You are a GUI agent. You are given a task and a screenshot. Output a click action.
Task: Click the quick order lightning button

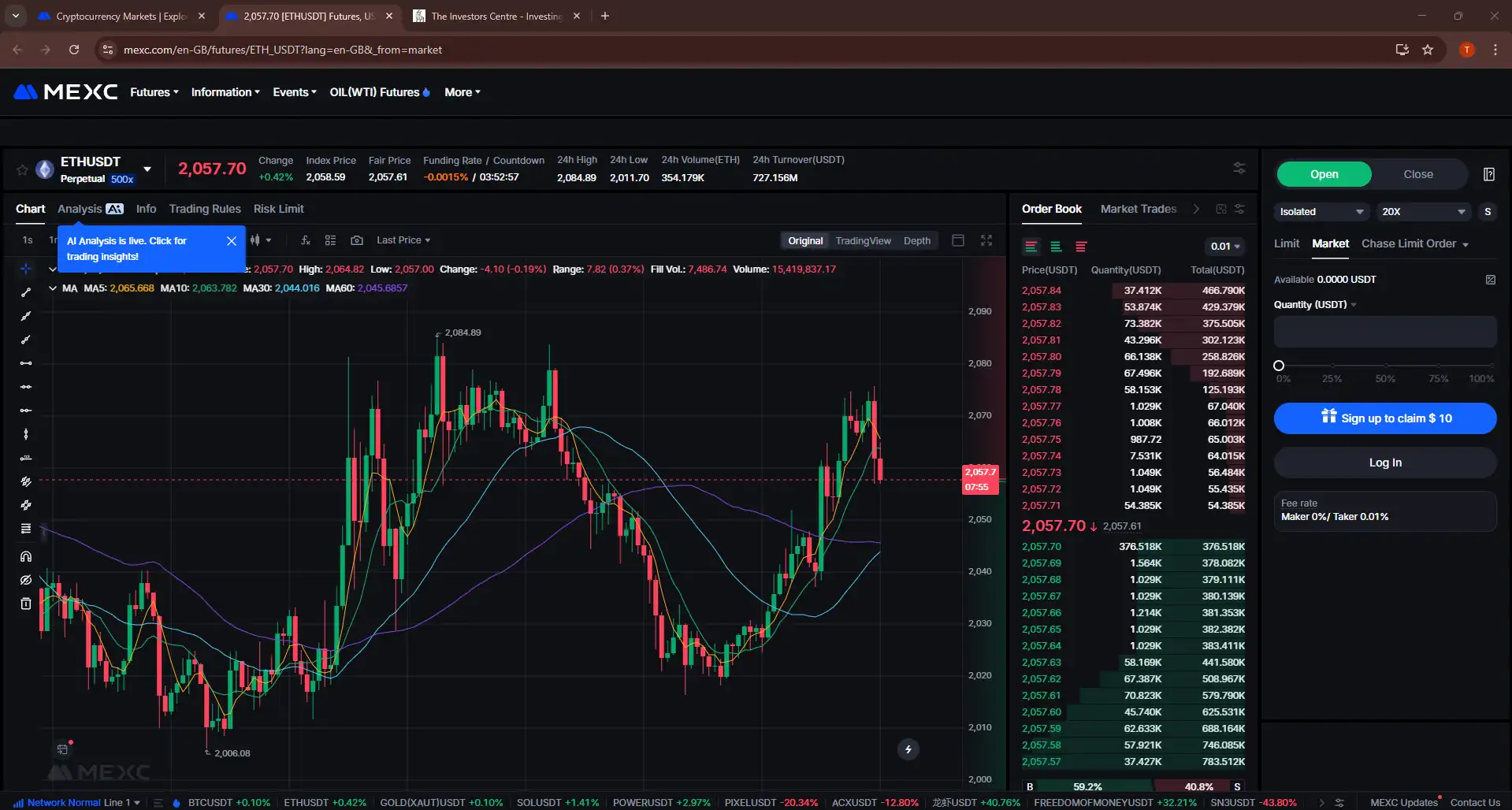tap(908, 749)
